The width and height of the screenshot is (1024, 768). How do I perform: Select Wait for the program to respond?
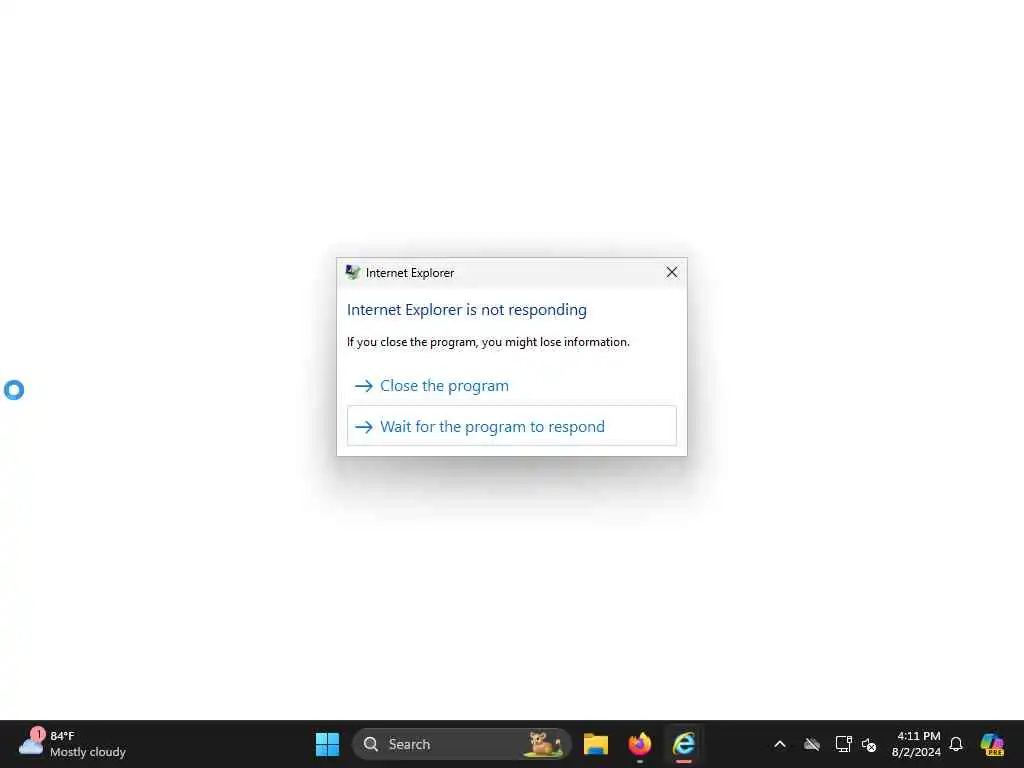[511, 426]
